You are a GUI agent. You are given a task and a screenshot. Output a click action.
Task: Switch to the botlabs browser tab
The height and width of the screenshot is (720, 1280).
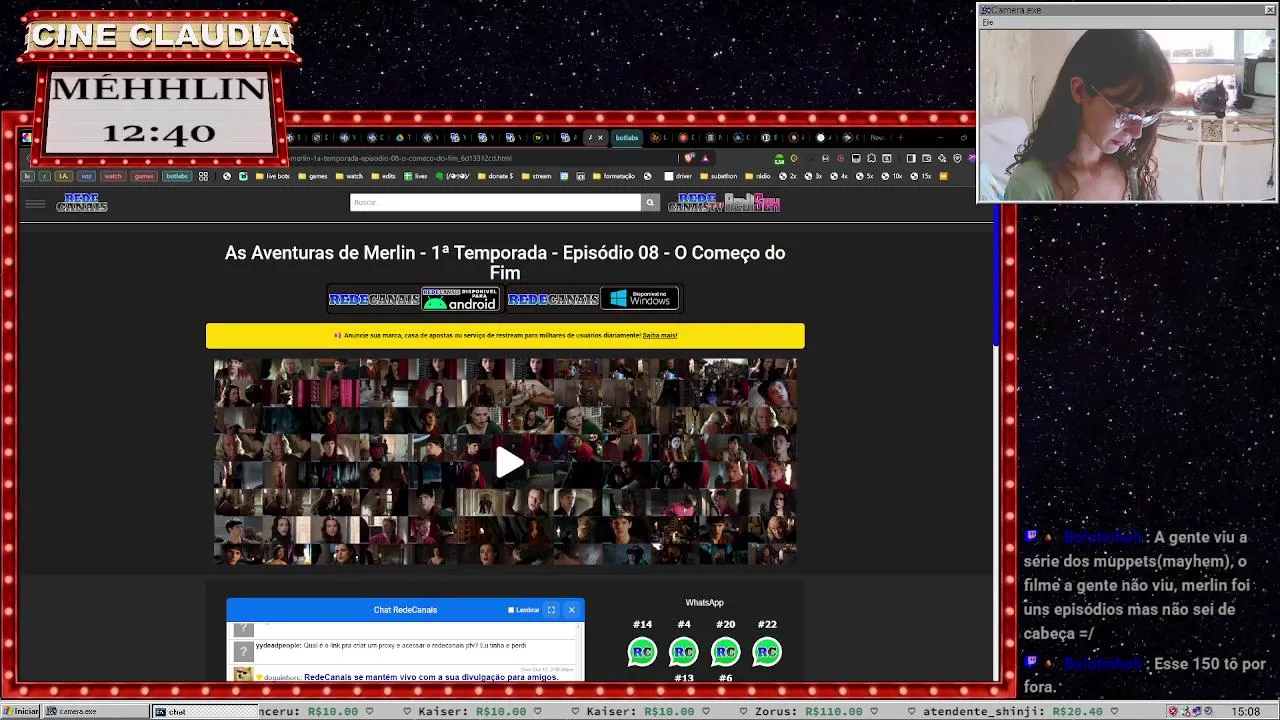coord(627,137)
